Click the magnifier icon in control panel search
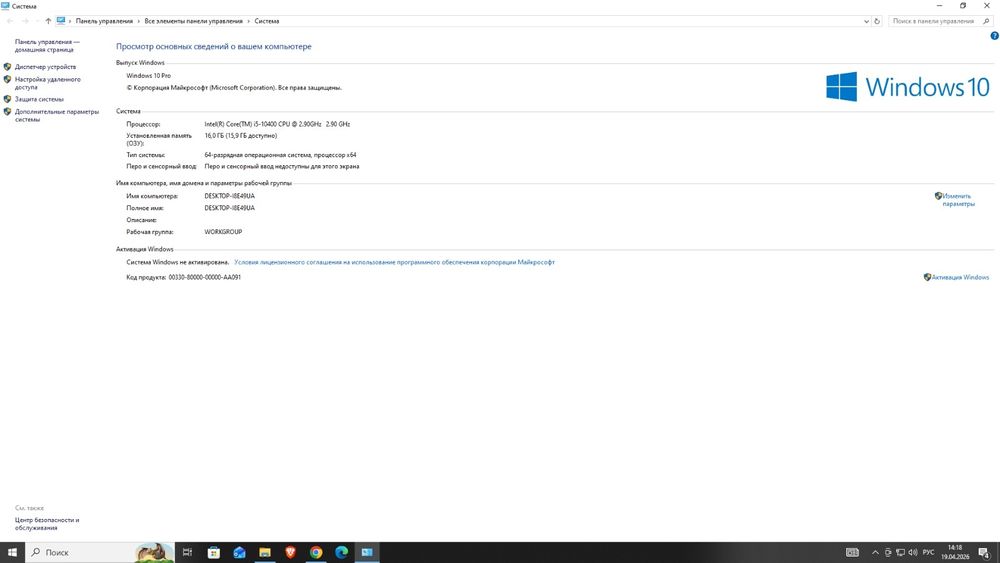The image size is (1000, 563). point(986,21)
